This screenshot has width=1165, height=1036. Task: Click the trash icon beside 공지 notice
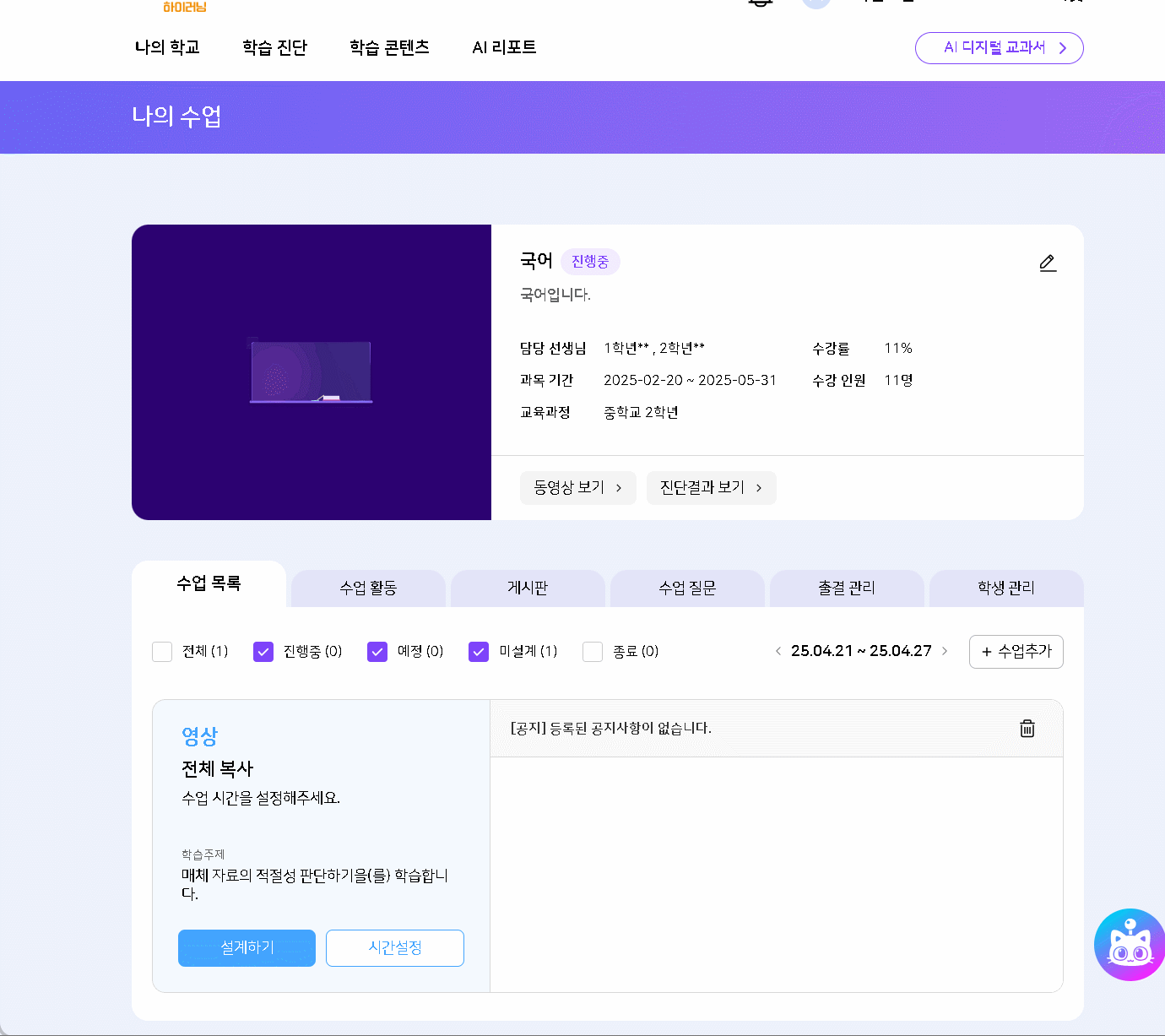pyautogui.click(x=1027, y=729)
